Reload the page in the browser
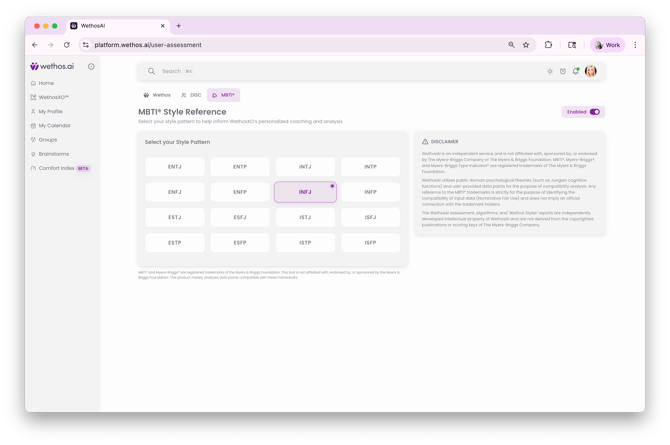This screenshot has width=670, height=445. [67, 45]
